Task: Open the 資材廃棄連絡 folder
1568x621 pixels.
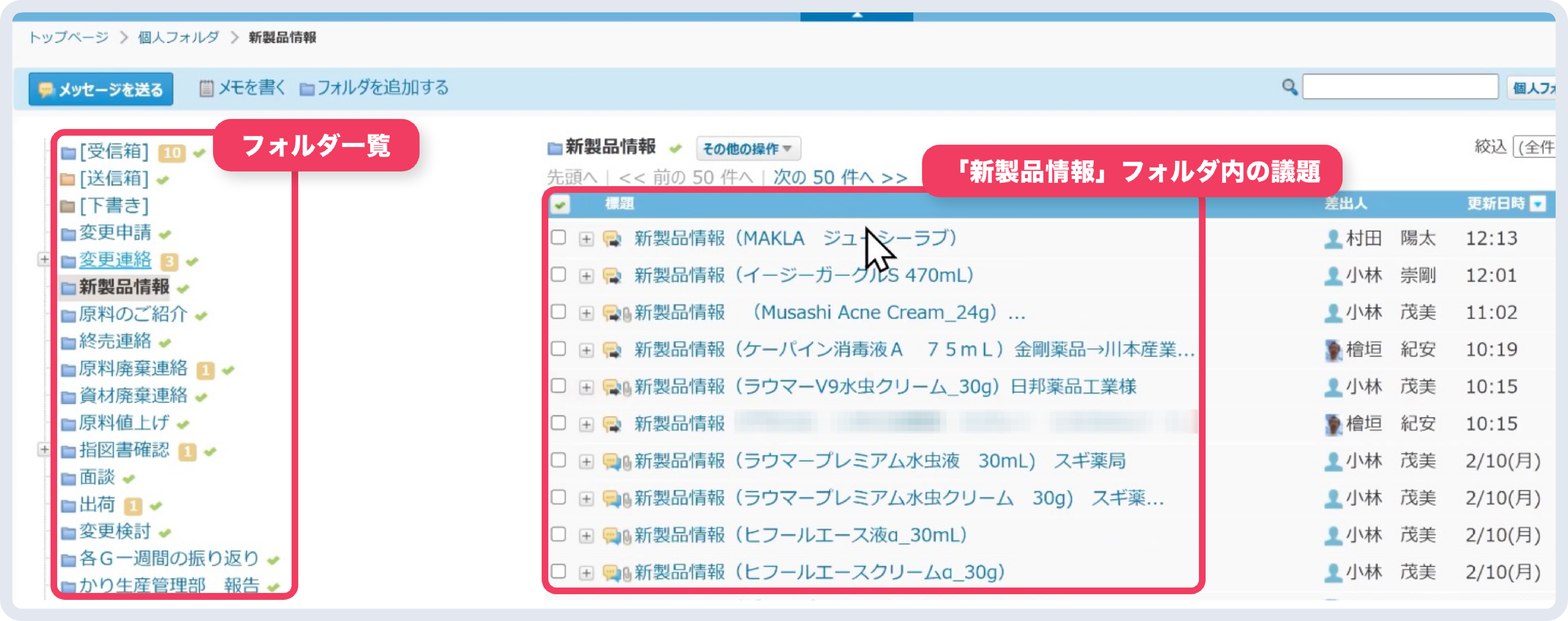Action: (x=133, y=395)
